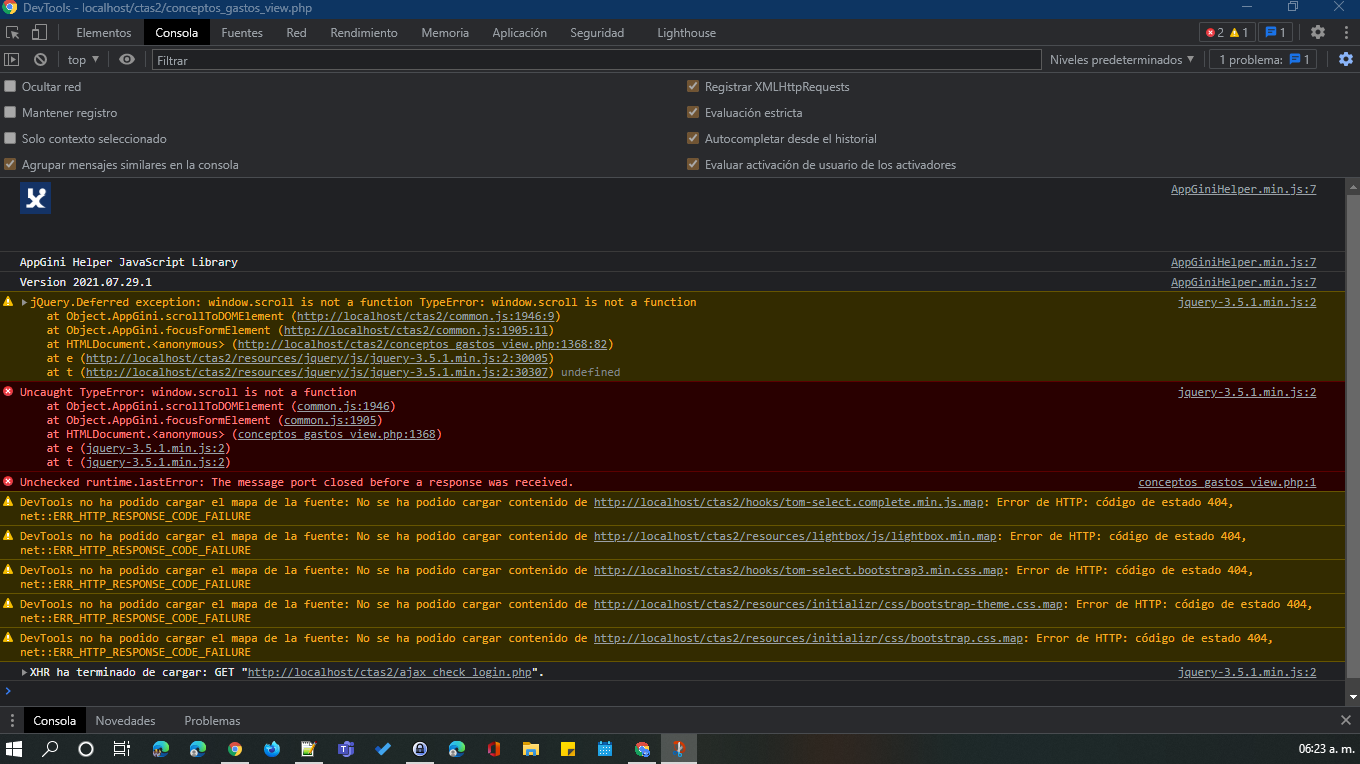Switch to the Seguridad tab
This screenshot has height=764, width=1360.
point(597,33)
